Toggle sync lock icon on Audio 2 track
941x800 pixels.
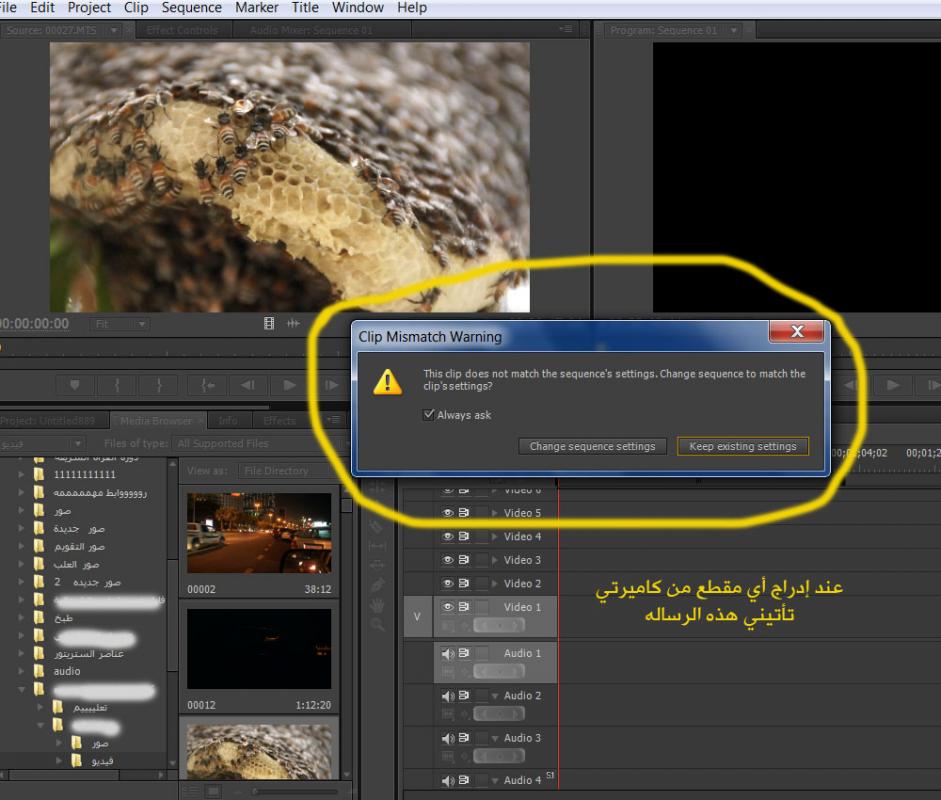(x=464, y=696)
